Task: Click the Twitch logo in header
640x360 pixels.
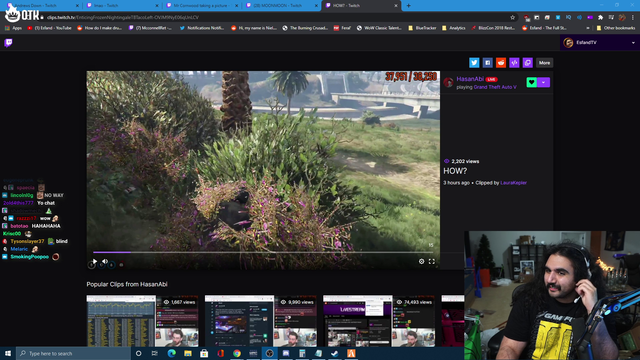Action: click(8, 42)
